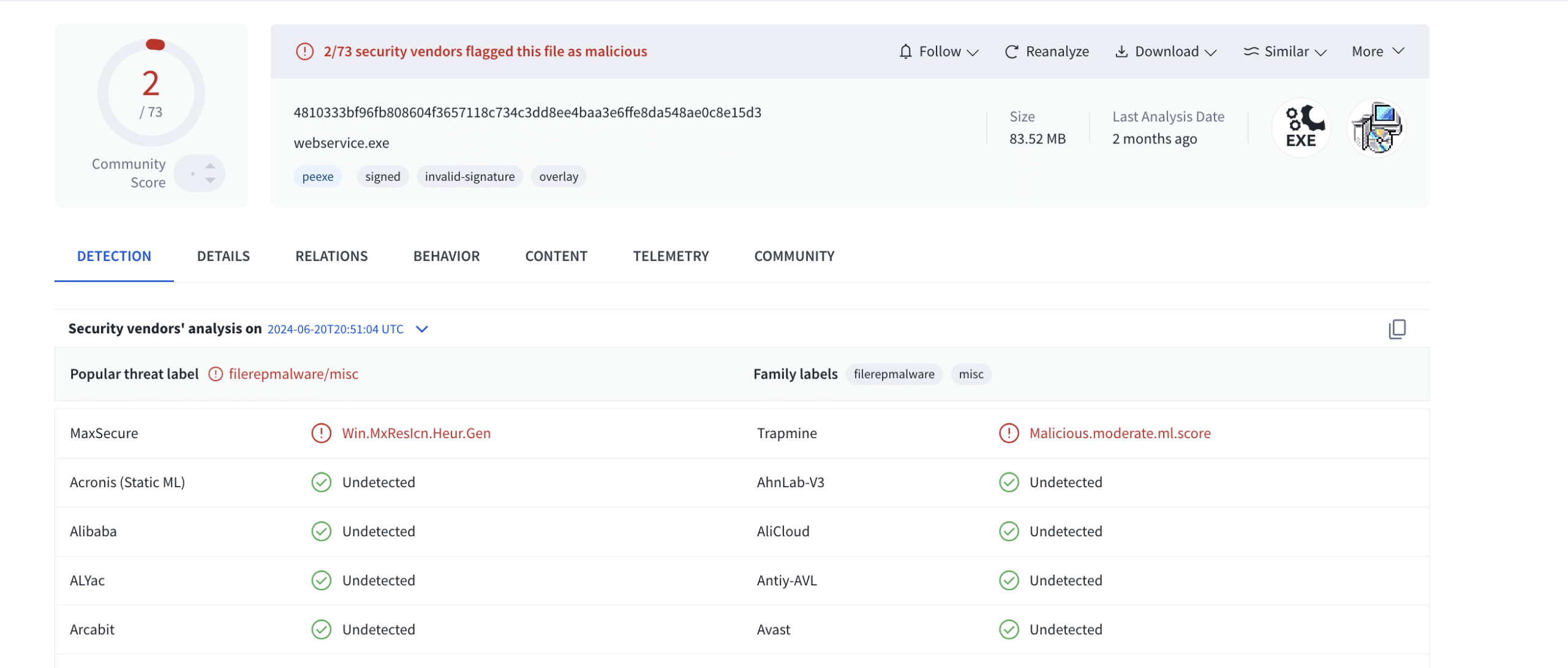Click the red alert icon by MaxSecure result
Image resolution: width=1568 pixels, height=668 pixels.
pos(321,433)
